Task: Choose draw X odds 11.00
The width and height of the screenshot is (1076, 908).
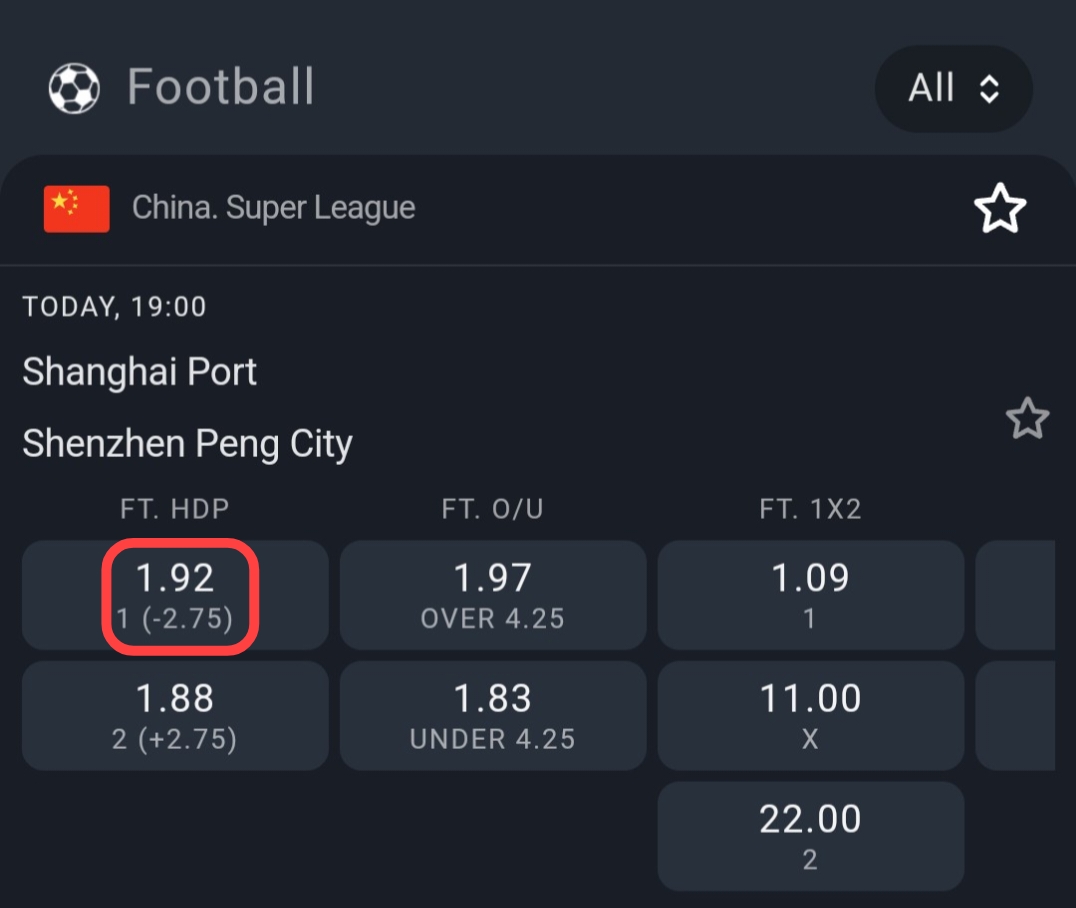Action: click(x=810, y=715)
